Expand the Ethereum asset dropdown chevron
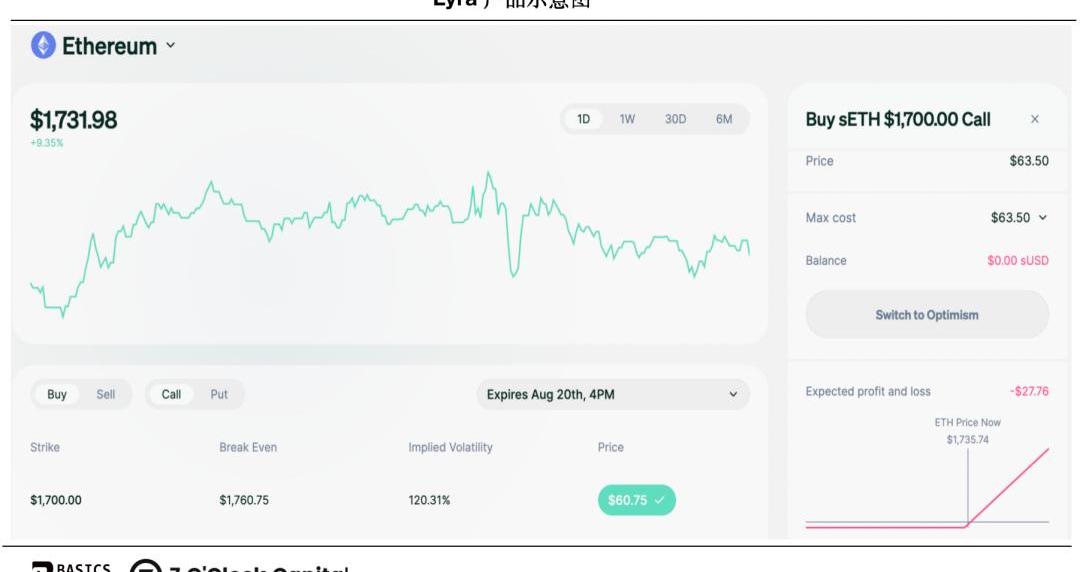This screenshot has height=572, width=1080. [x=170, y=45]
